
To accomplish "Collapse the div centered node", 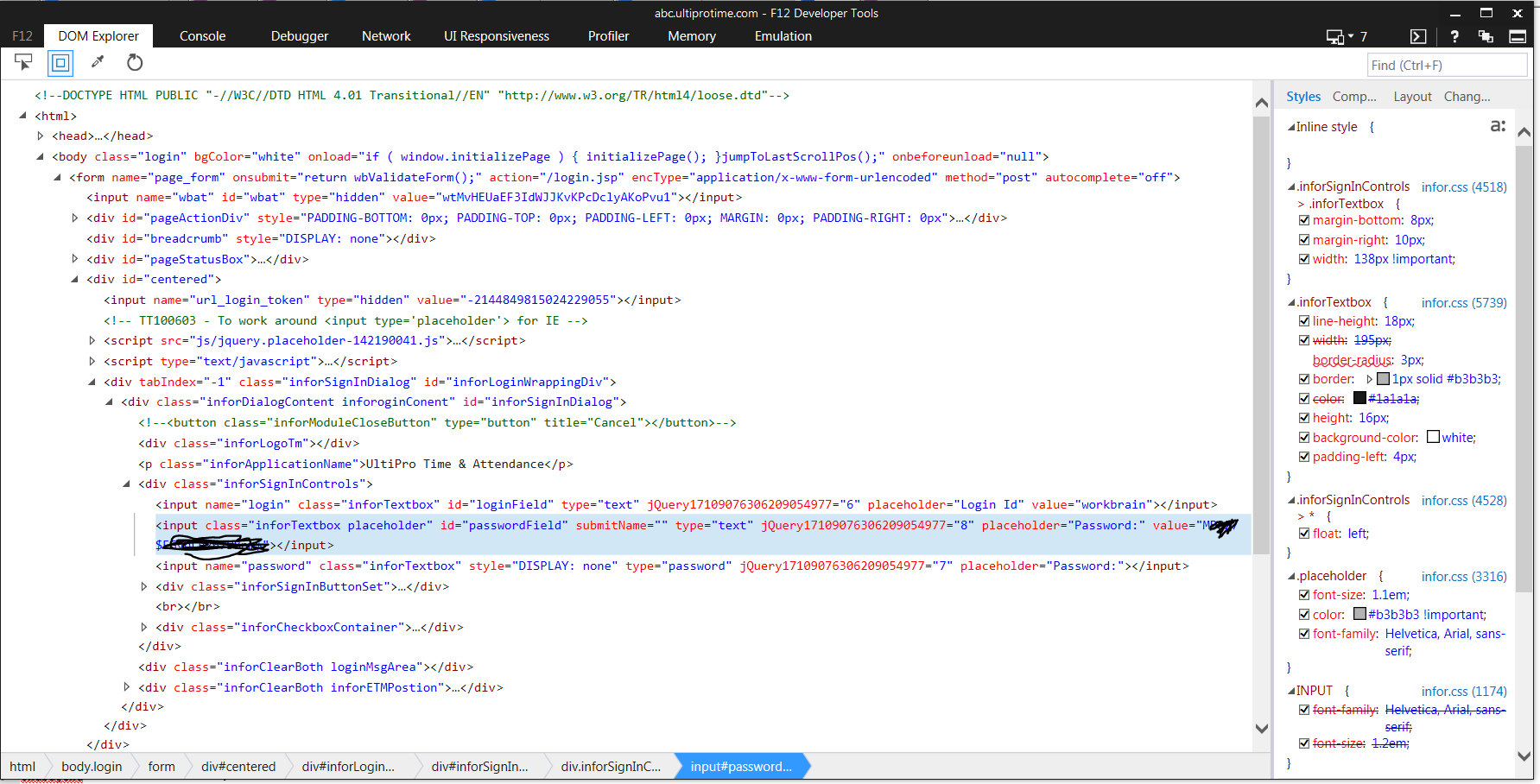I will (x=75, y=279).
